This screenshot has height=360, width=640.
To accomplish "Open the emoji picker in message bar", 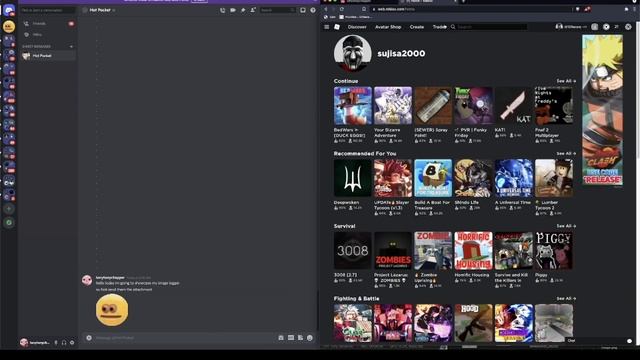I will click(x=310, y=338).
